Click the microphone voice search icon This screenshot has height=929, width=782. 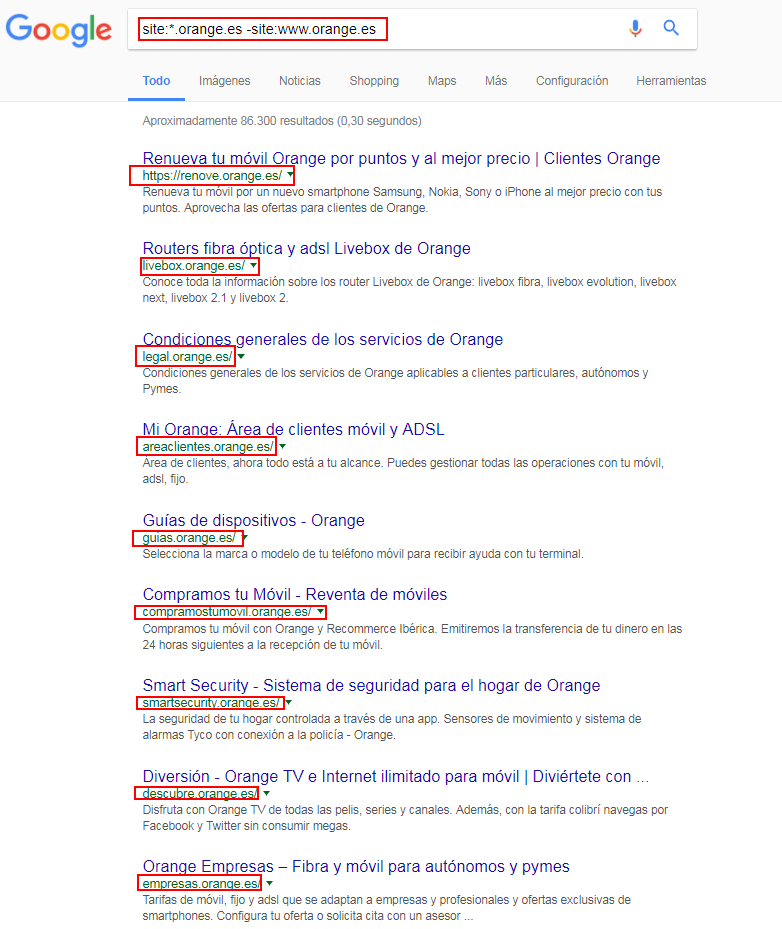(635, 29)
